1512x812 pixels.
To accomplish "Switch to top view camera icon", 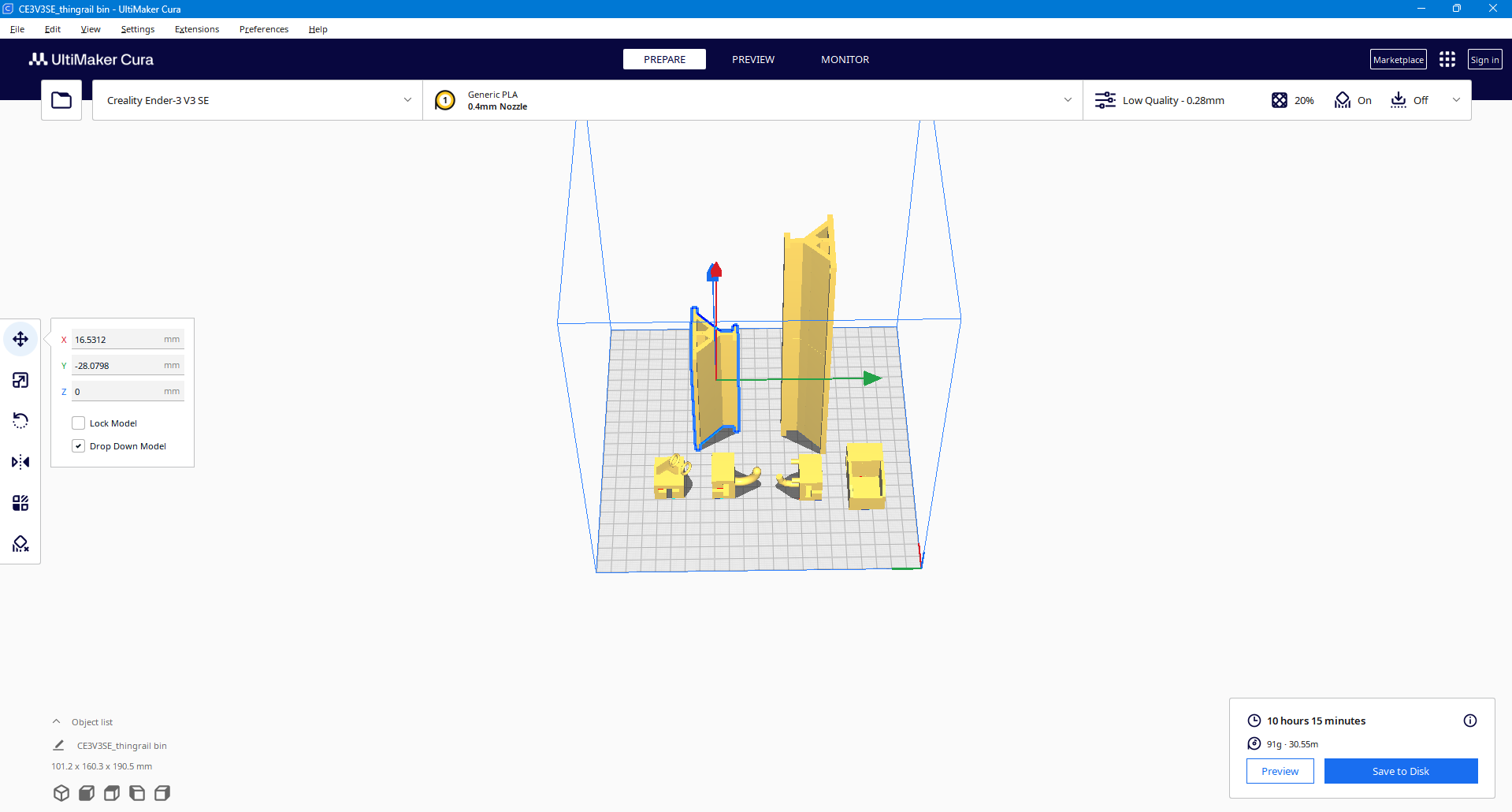I will click(112, 793).
